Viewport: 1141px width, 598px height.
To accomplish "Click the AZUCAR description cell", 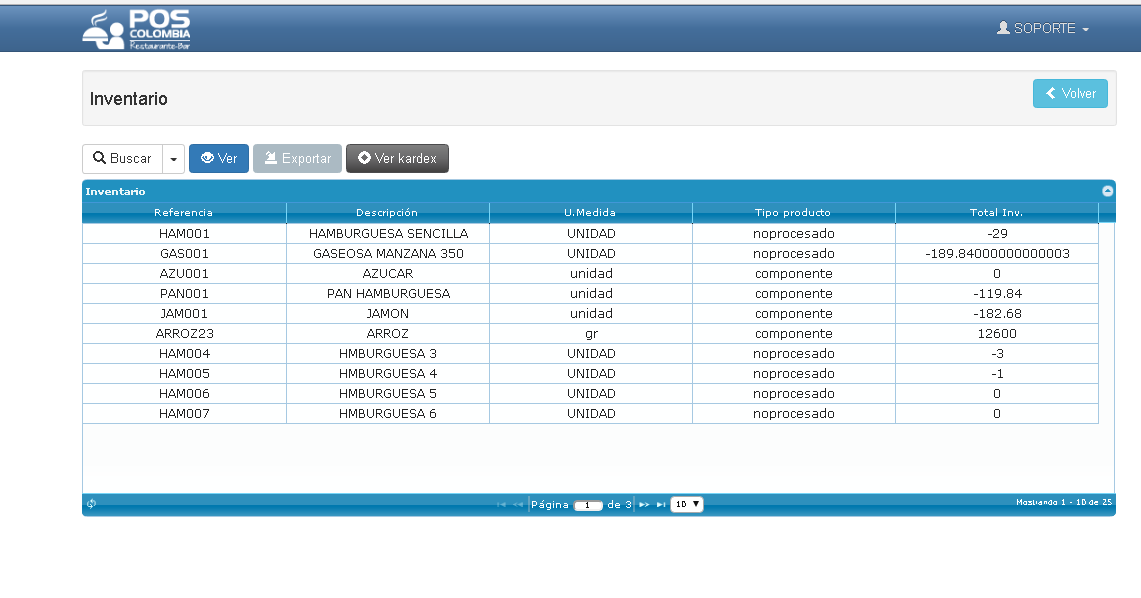I will coord(388,274).
